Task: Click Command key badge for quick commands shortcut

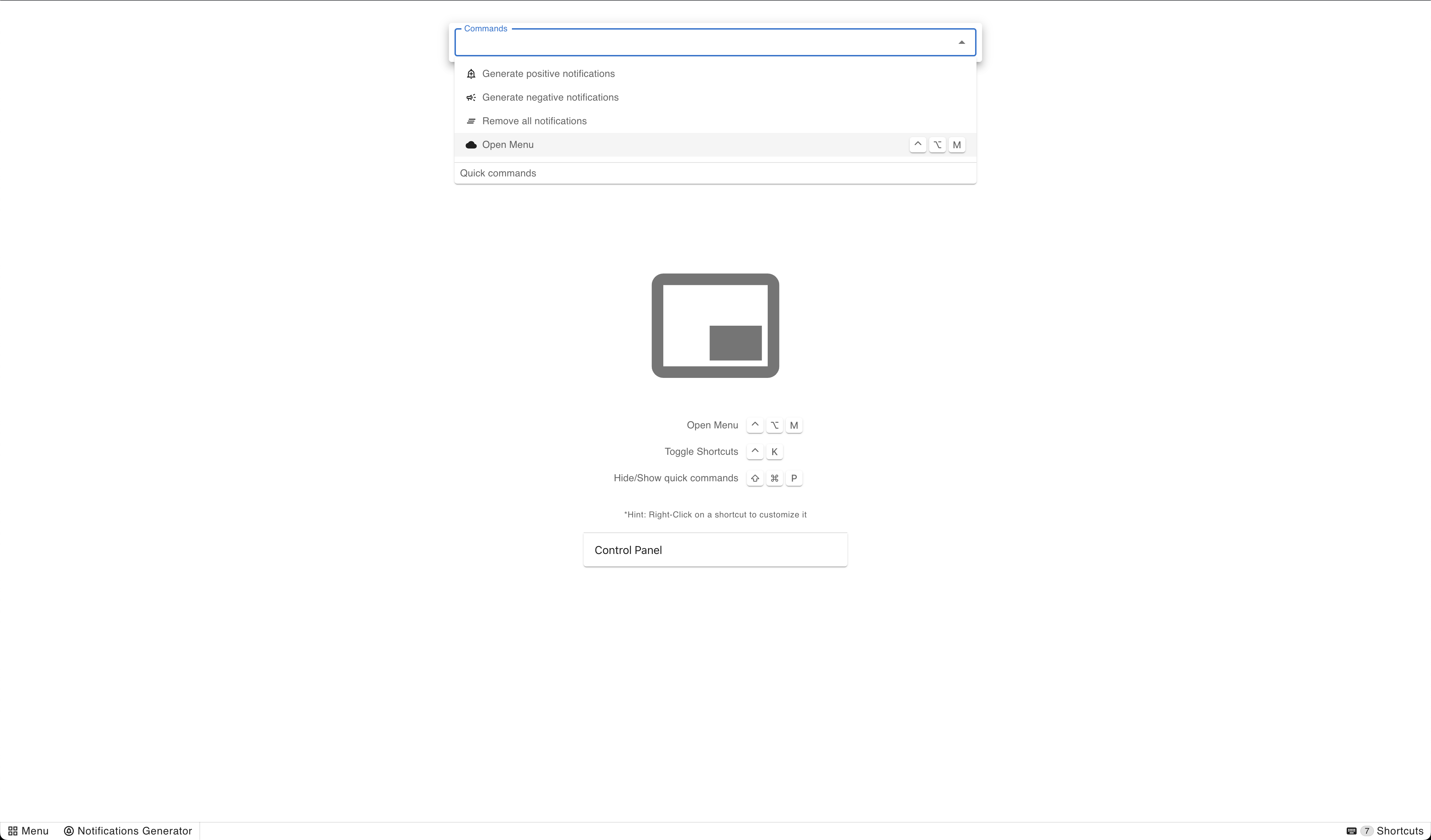Action: [x=775, y=478]
